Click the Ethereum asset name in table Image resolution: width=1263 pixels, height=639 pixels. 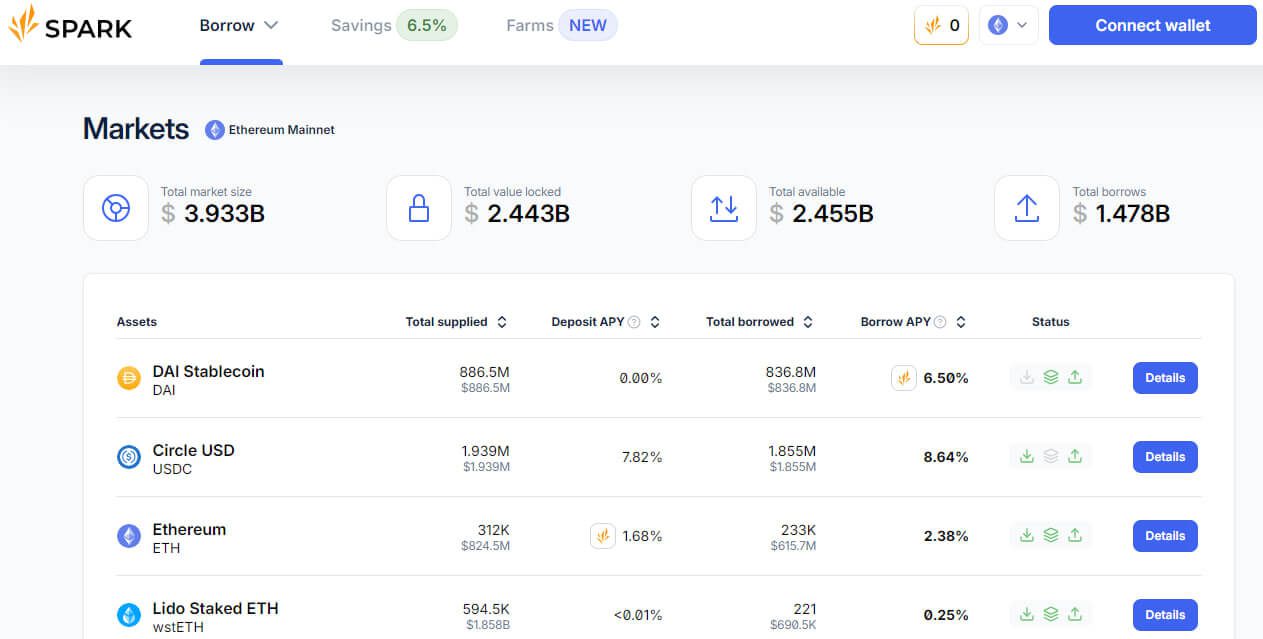(189, 529)
